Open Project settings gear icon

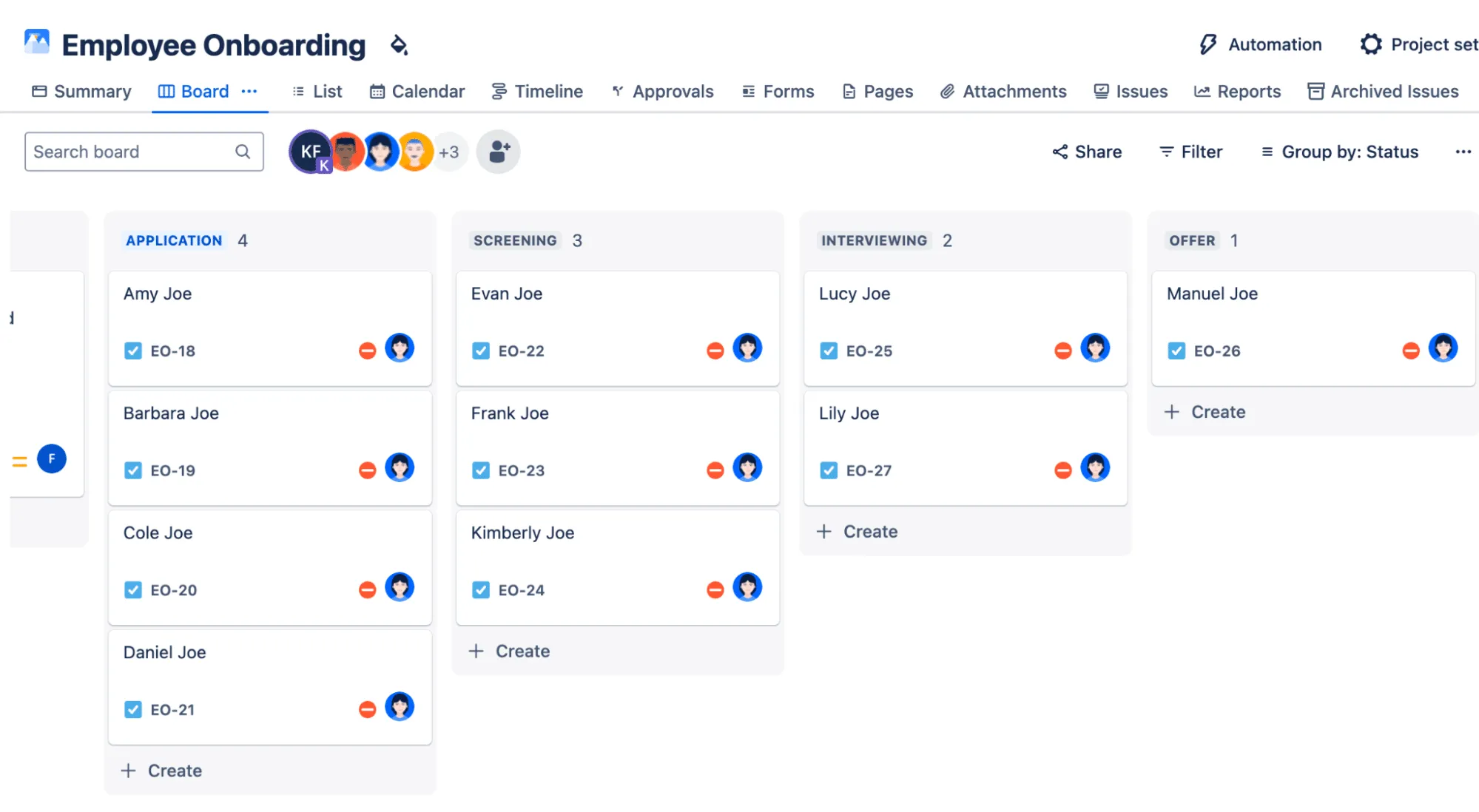coord(1370,44)
